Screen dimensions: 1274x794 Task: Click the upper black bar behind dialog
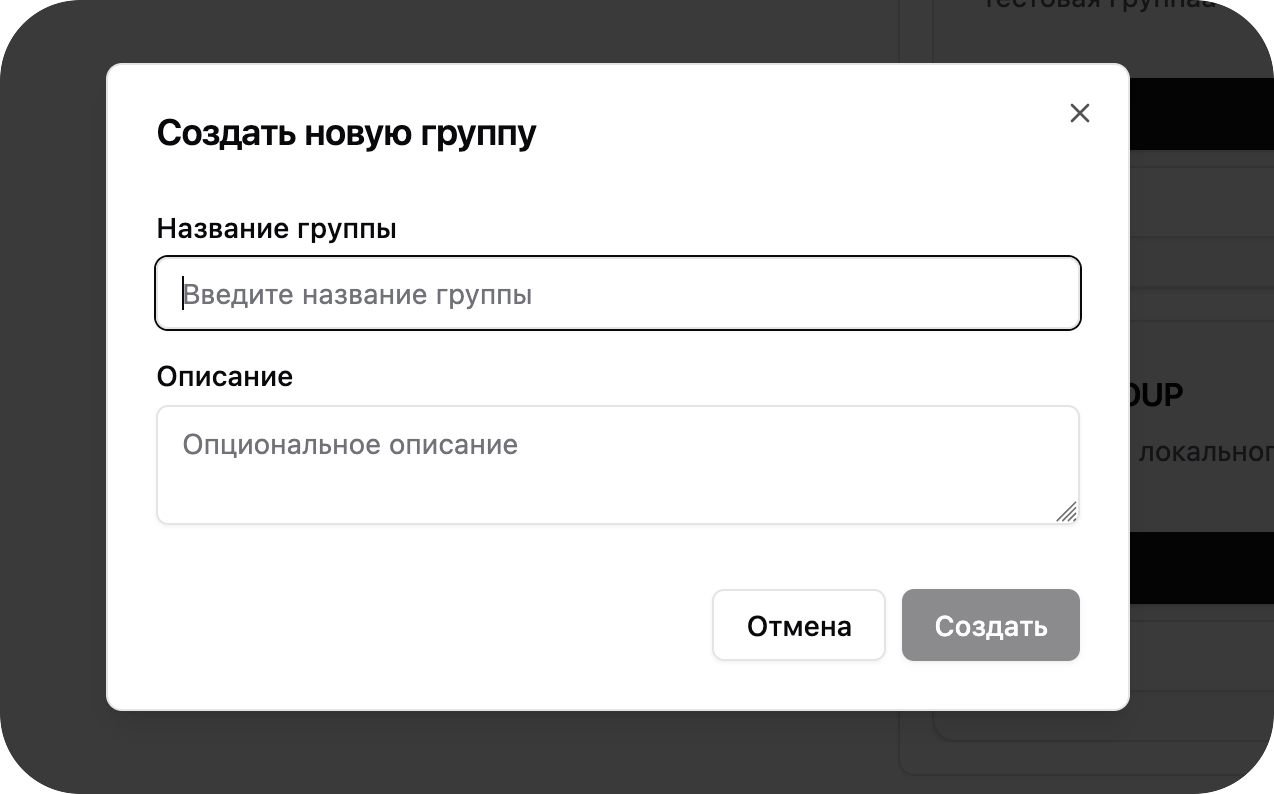pyautogui.click(x=1200, y=113)
